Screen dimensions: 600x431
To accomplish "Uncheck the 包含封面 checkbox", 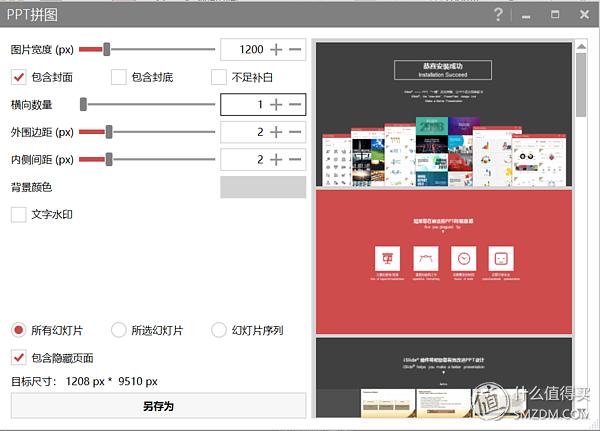I will (x=18, y=77).
